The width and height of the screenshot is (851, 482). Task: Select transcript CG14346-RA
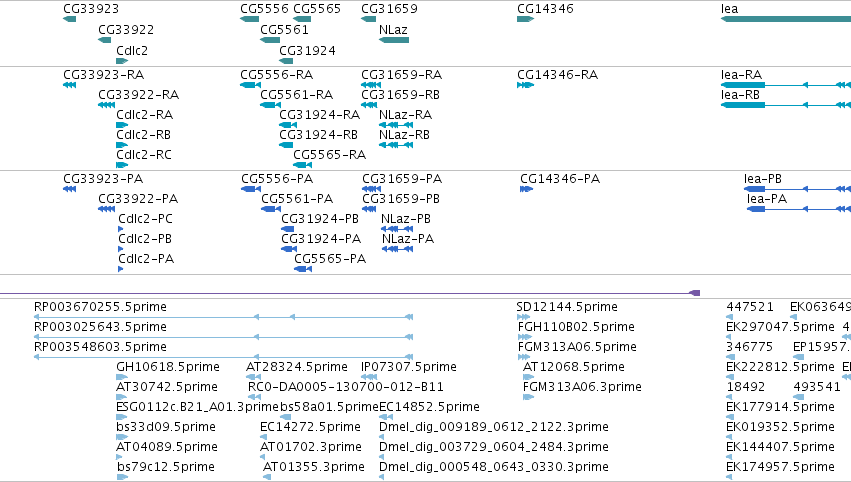[x=557, y=75]
